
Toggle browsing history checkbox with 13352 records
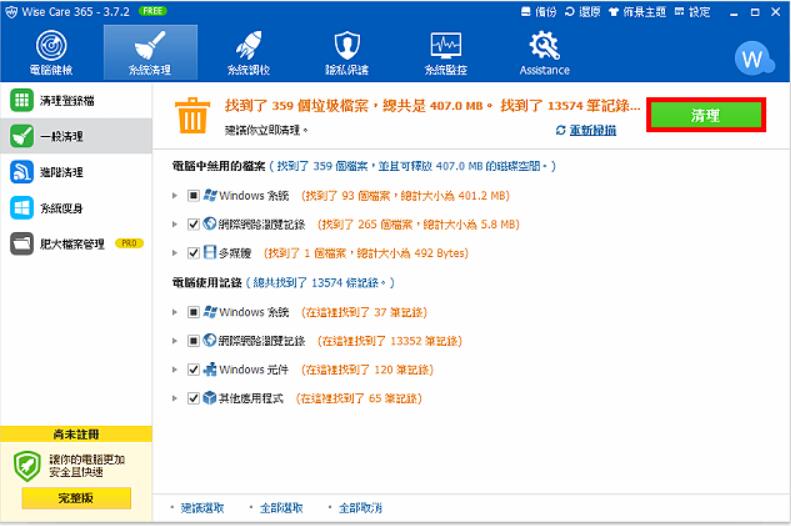point(193,341)
